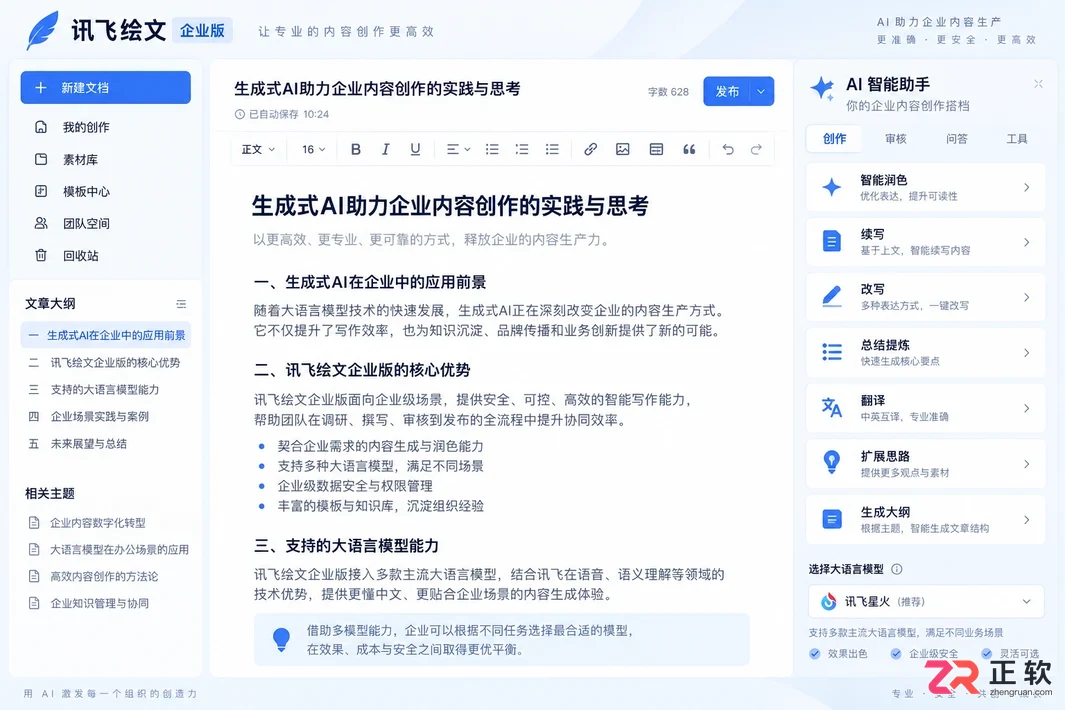This screenshot has height=710, width=1065.
Task: Expand the 改写 card chevron
Action: 1026,297
